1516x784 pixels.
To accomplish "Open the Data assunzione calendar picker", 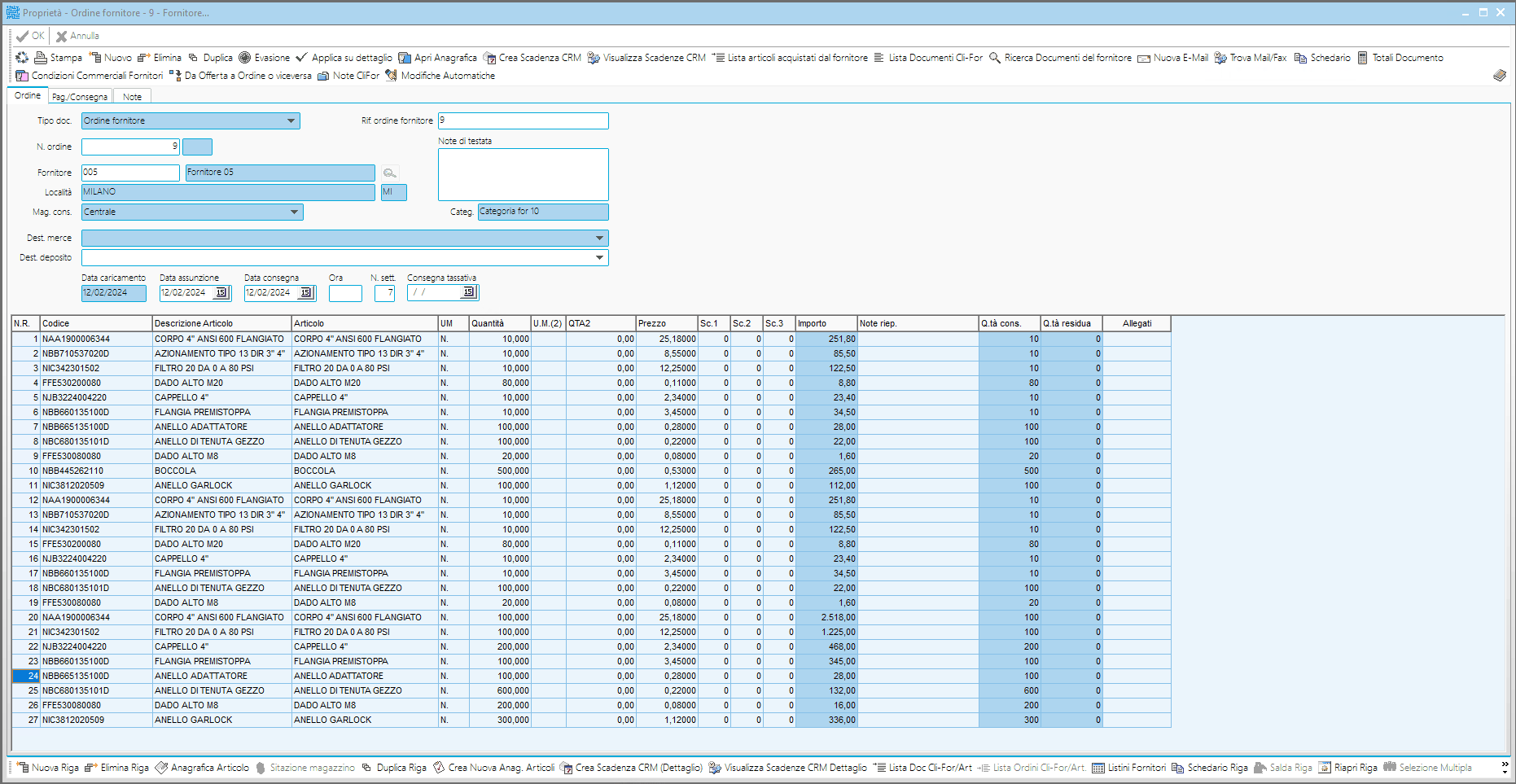I will pos(221,292).
